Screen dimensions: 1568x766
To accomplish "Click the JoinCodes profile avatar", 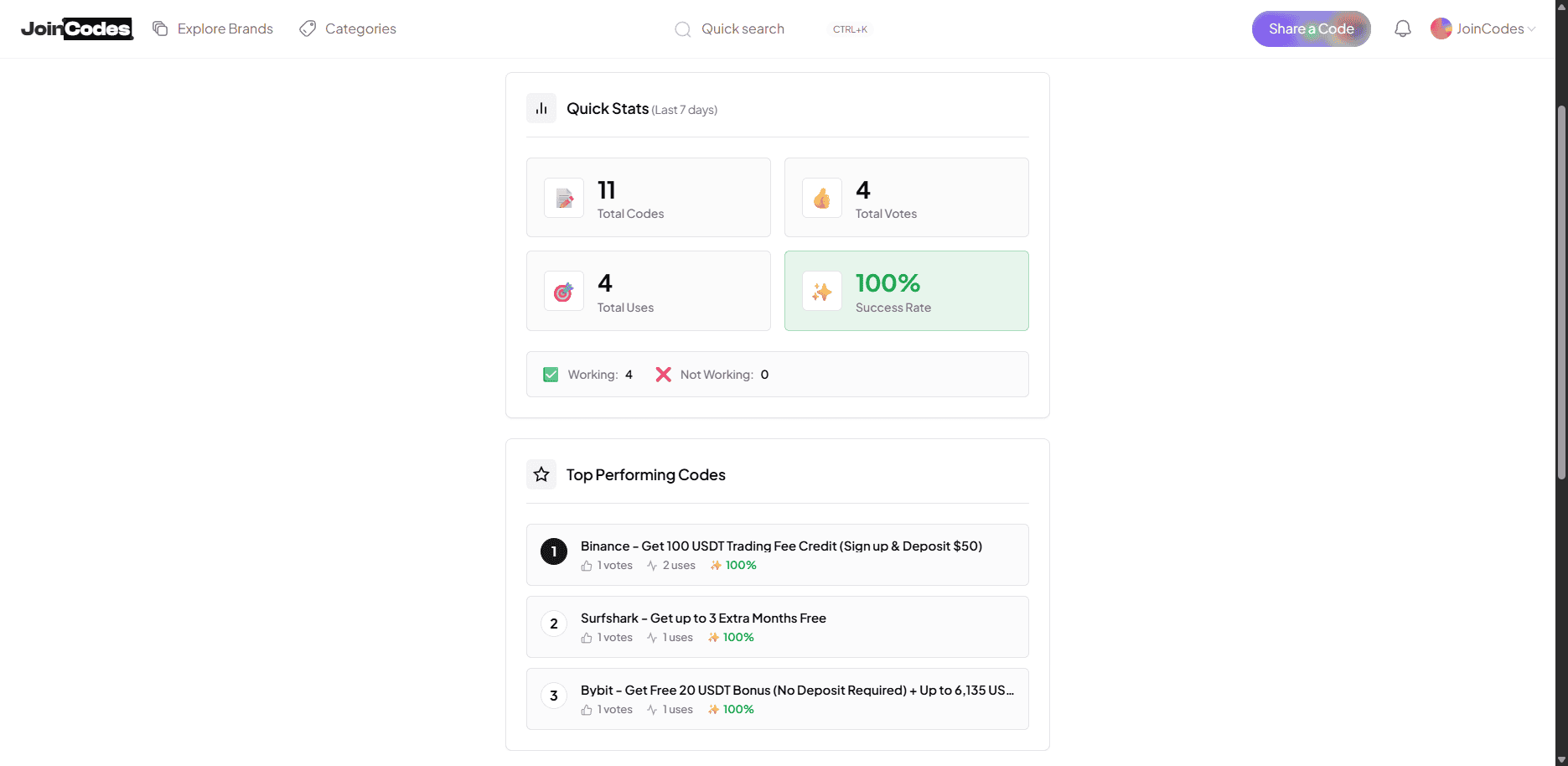I will point(1441,28).
